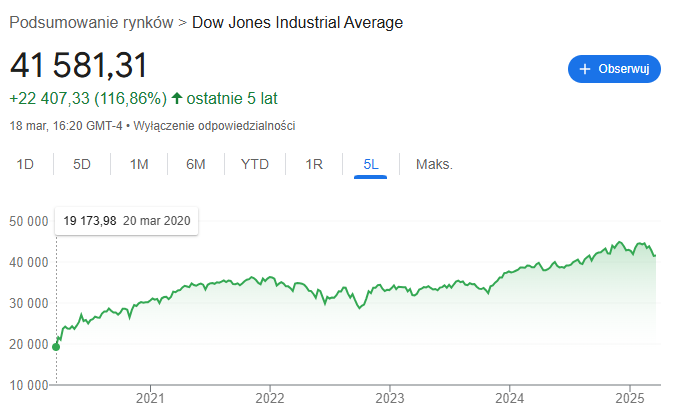Select the 1D time range tab
Viewport: 686px width, 416px height.
pos(25,164)
